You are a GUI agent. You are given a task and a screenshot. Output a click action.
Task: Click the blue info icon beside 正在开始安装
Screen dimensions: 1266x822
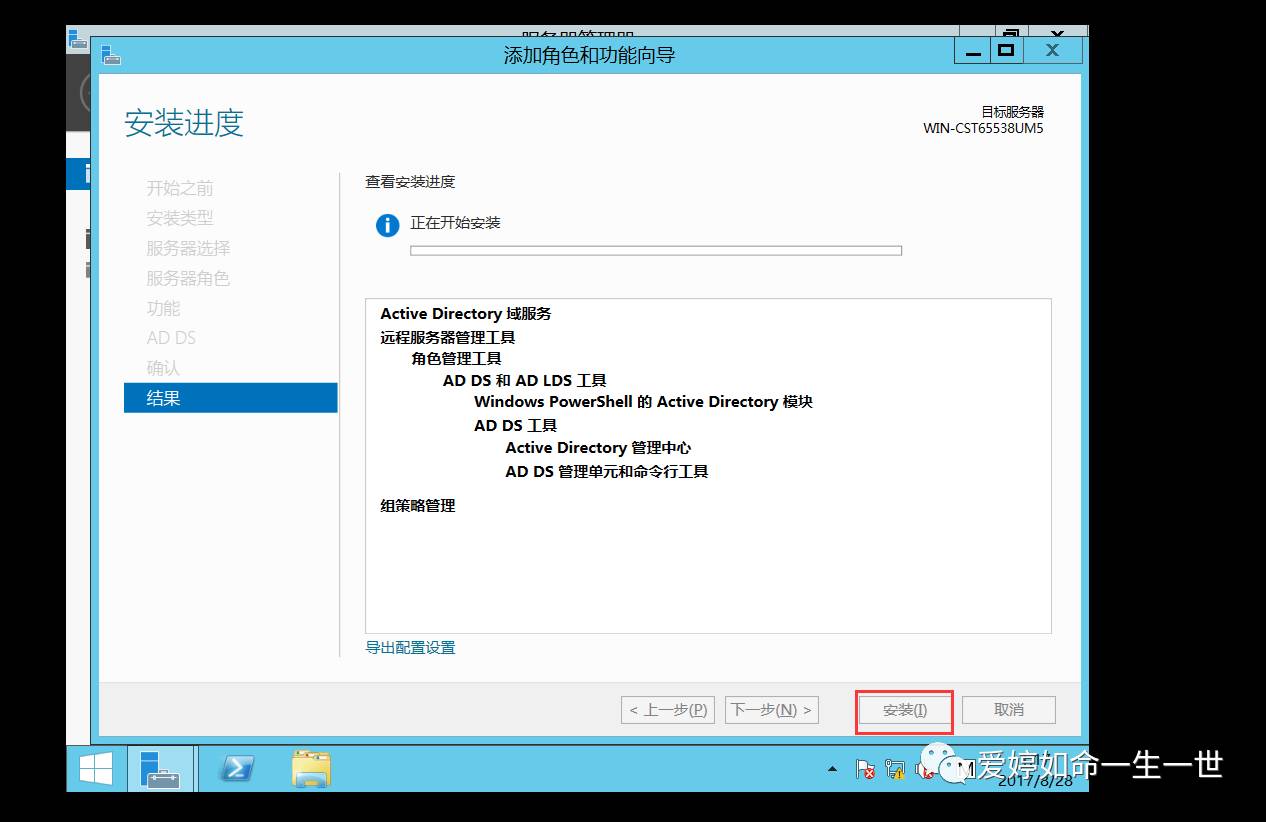tap(387, 226)
